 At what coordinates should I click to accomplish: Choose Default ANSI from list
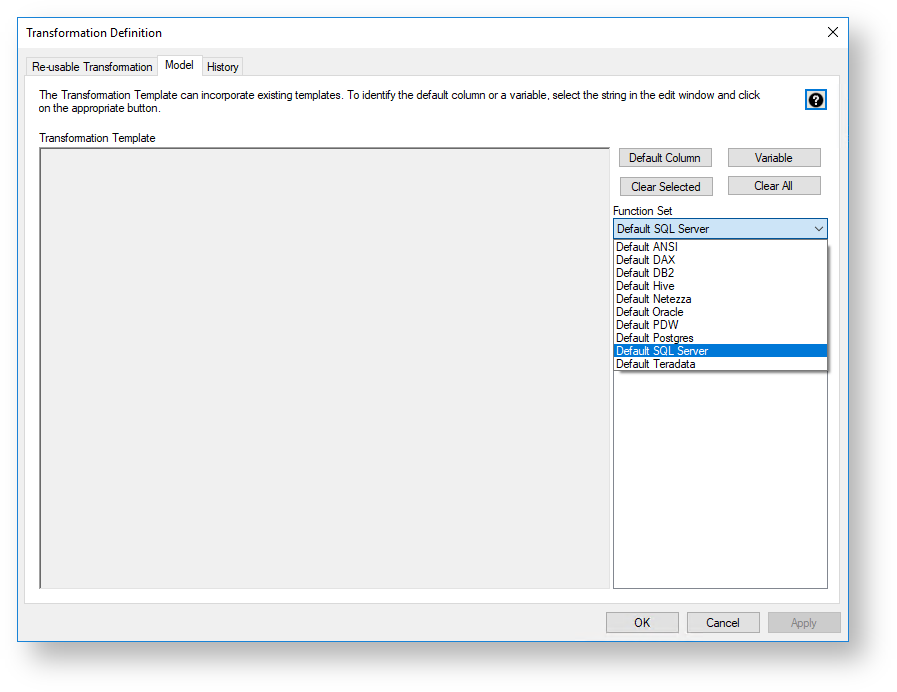click(720, 246)
